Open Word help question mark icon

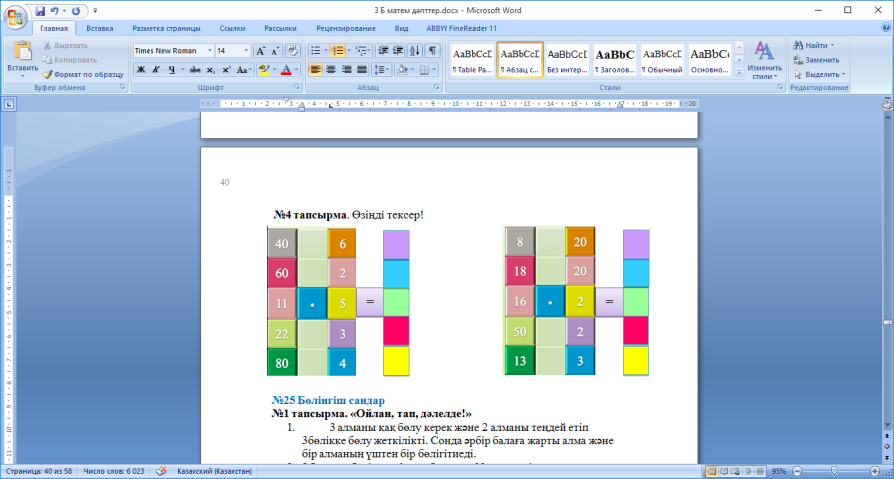coord(887,27)
